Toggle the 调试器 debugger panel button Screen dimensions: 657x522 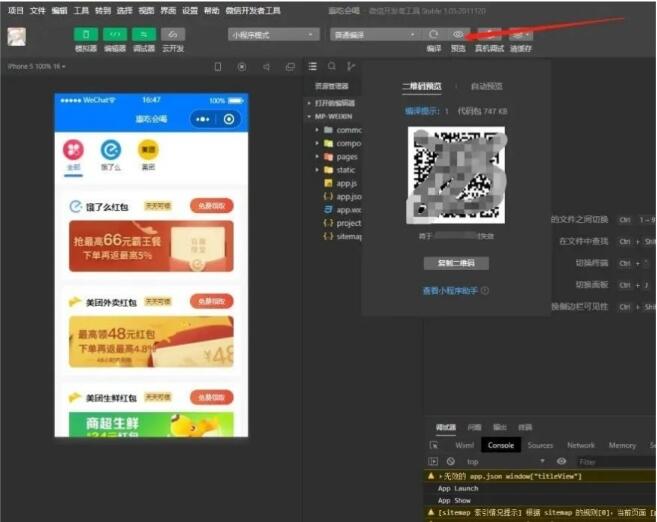(x=144, y=35)
